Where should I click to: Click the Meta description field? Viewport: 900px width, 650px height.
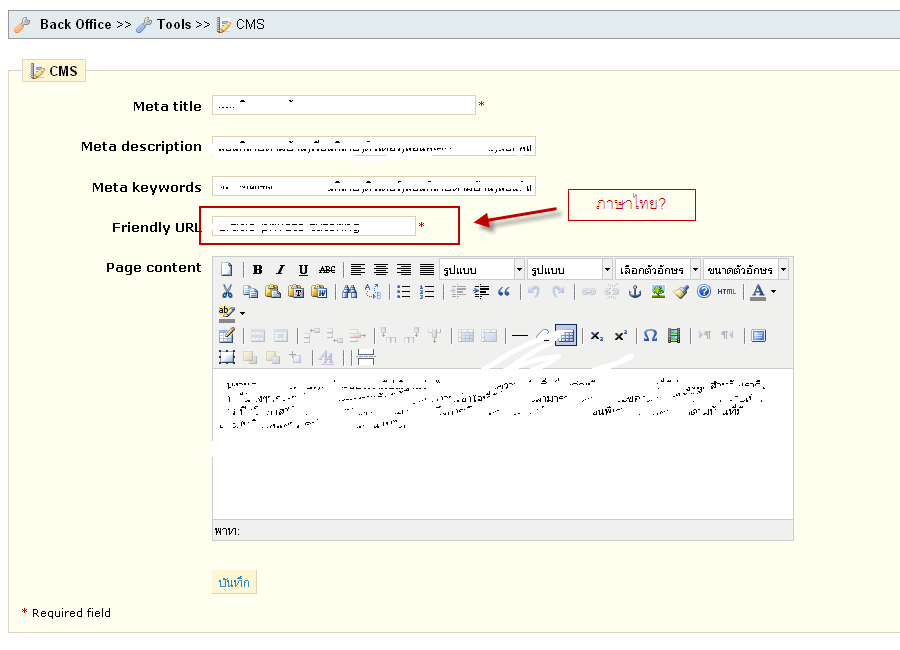point(374,146)
